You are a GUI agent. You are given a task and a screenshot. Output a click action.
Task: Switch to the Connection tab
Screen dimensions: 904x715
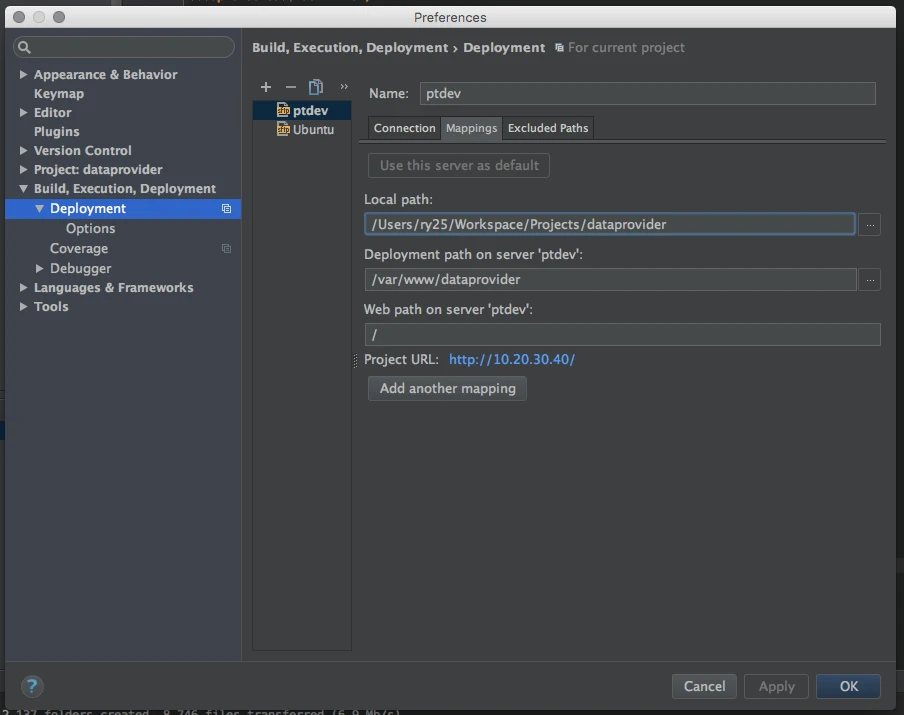(404, 128)
